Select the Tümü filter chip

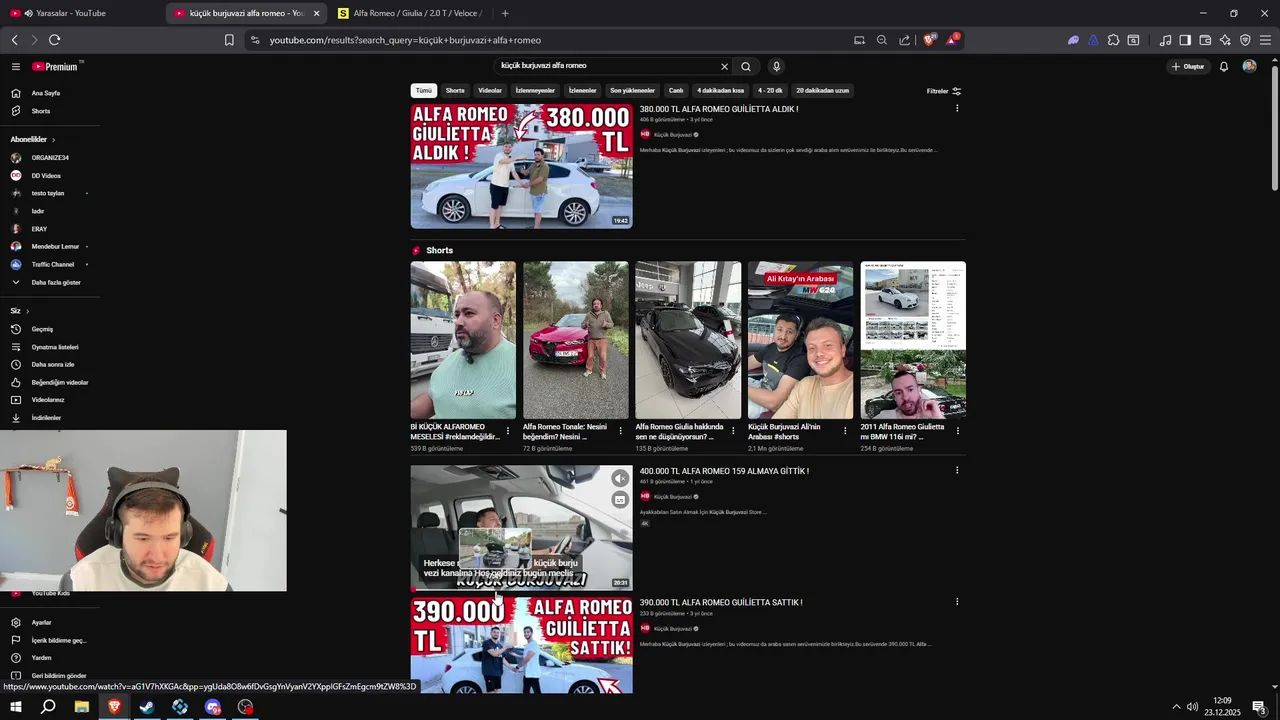click(424, 91)
